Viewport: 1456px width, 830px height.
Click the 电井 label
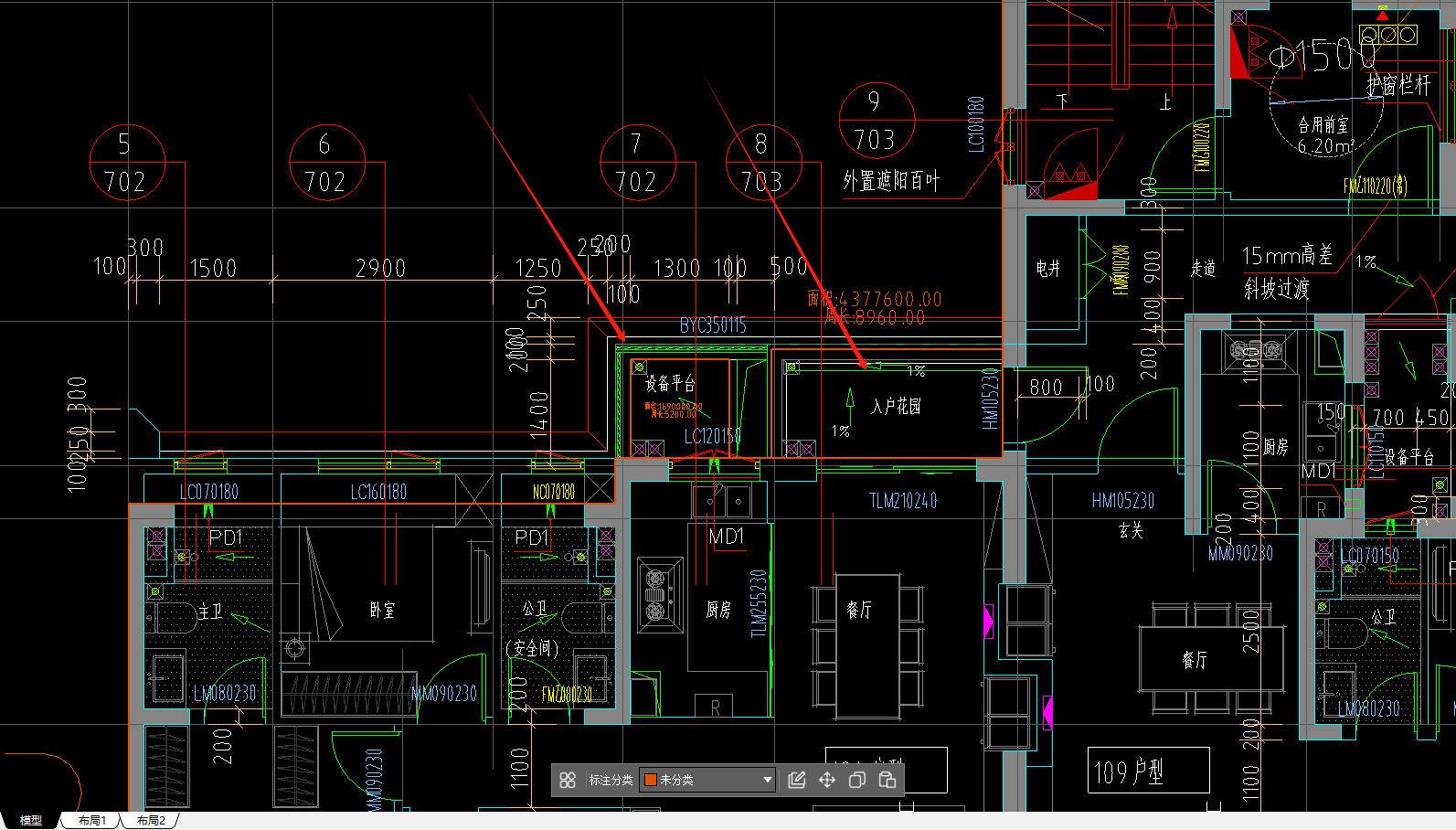(x=1048, y=268)
